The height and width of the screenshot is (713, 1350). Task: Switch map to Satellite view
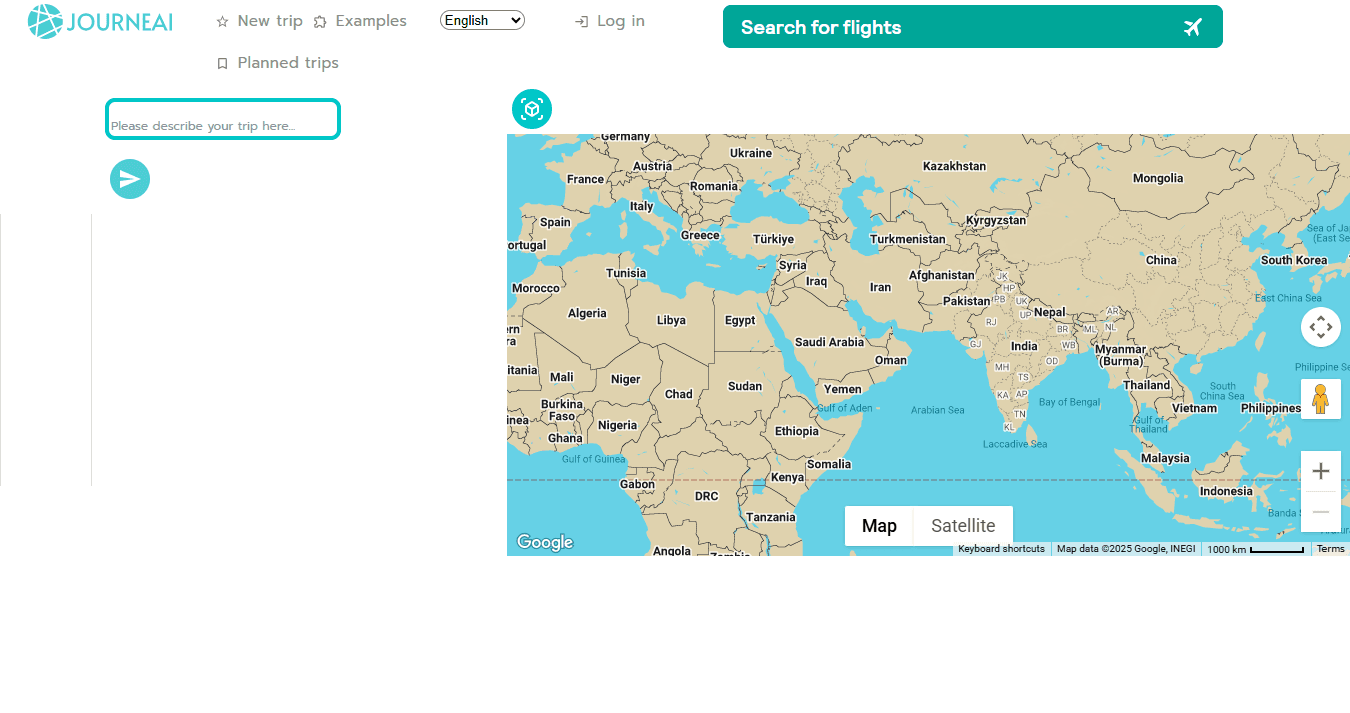click(962, 526)
